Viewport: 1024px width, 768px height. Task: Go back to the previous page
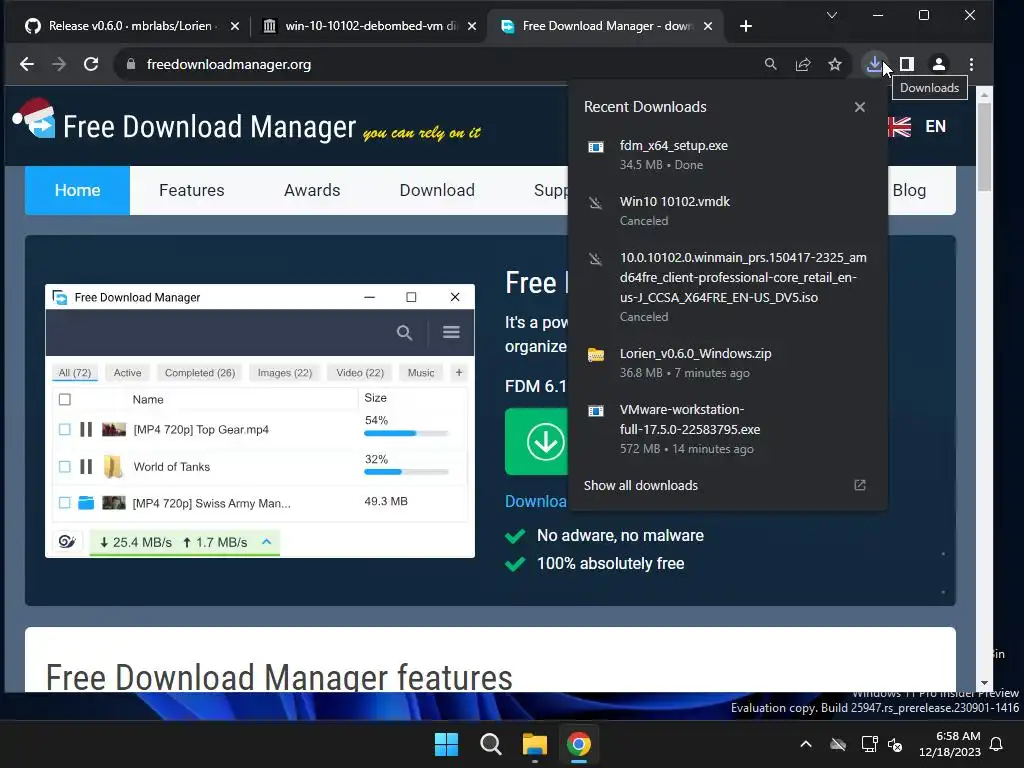pyautogui.click(x=27, y=64)
